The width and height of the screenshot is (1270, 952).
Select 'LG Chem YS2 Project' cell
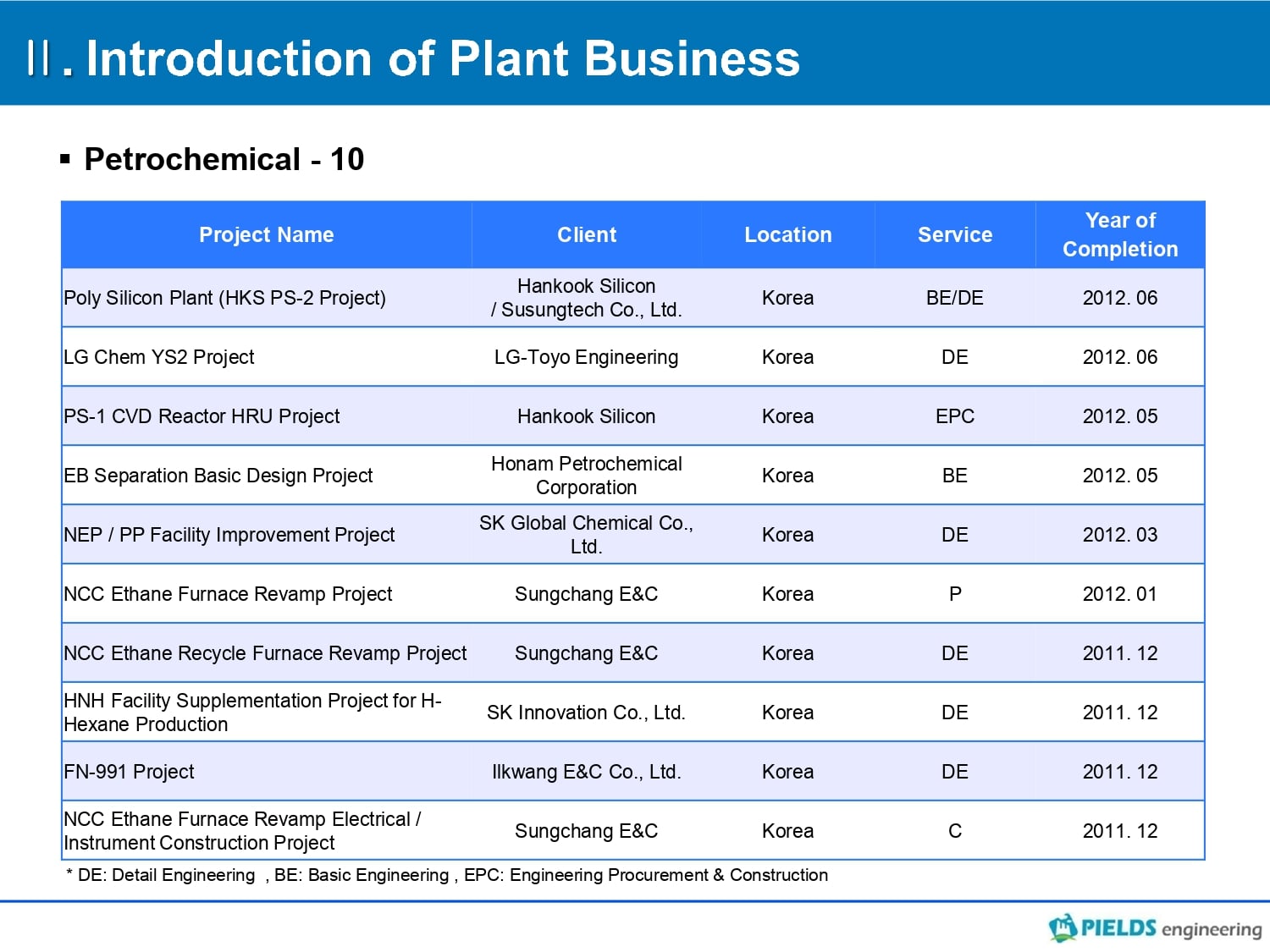(267, 357)
